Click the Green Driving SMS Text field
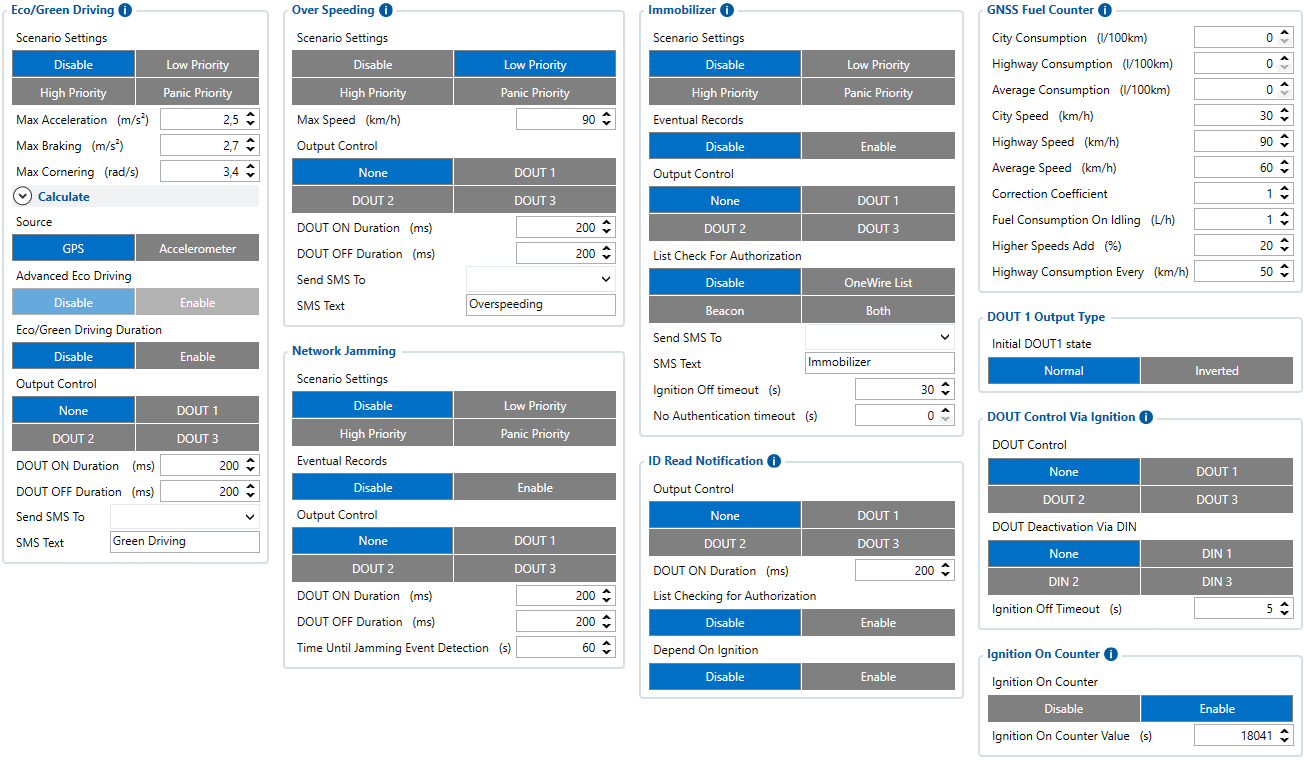 (x=184, y=542)
